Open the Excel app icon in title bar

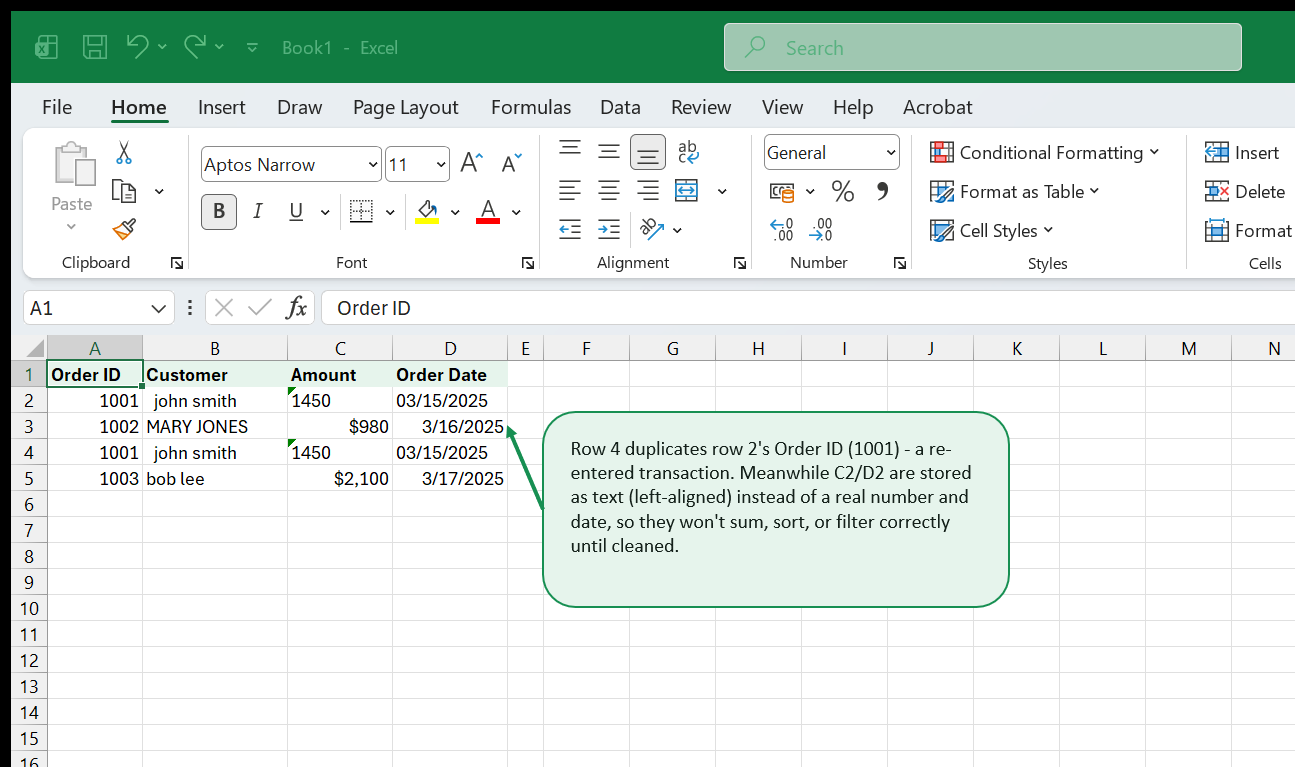click(x=46, y=47)
